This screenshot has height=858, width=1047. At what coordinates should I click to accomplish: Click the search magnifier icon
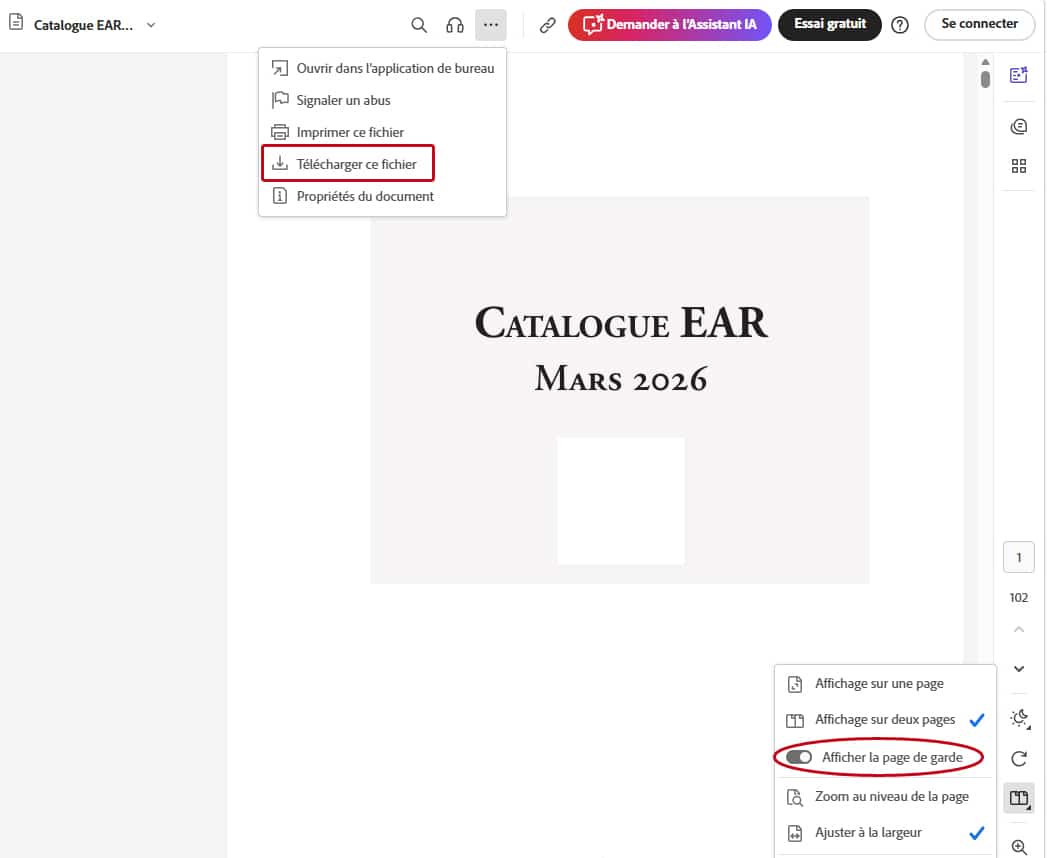pos(420,25)
